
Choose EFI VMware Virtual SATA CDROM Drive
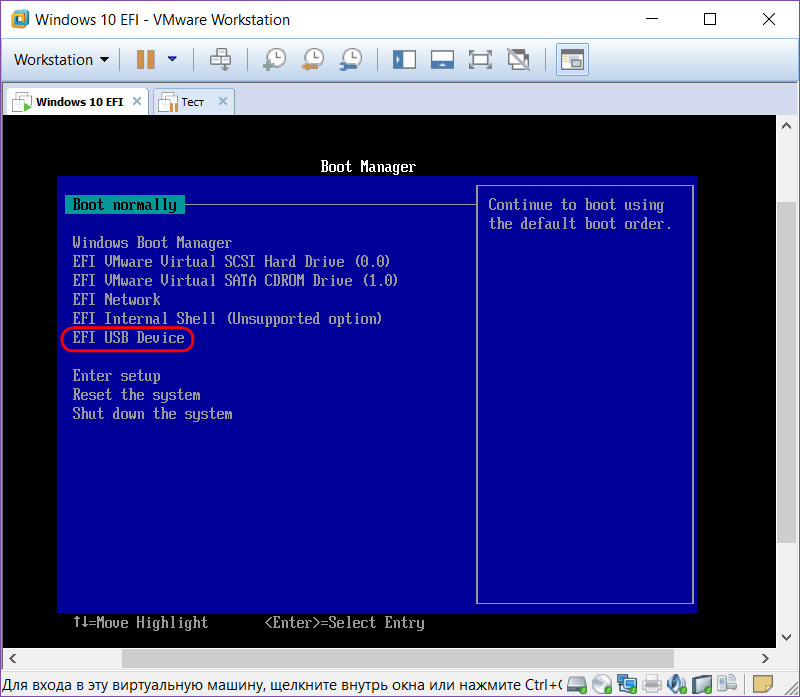click(x=235, y=280)
